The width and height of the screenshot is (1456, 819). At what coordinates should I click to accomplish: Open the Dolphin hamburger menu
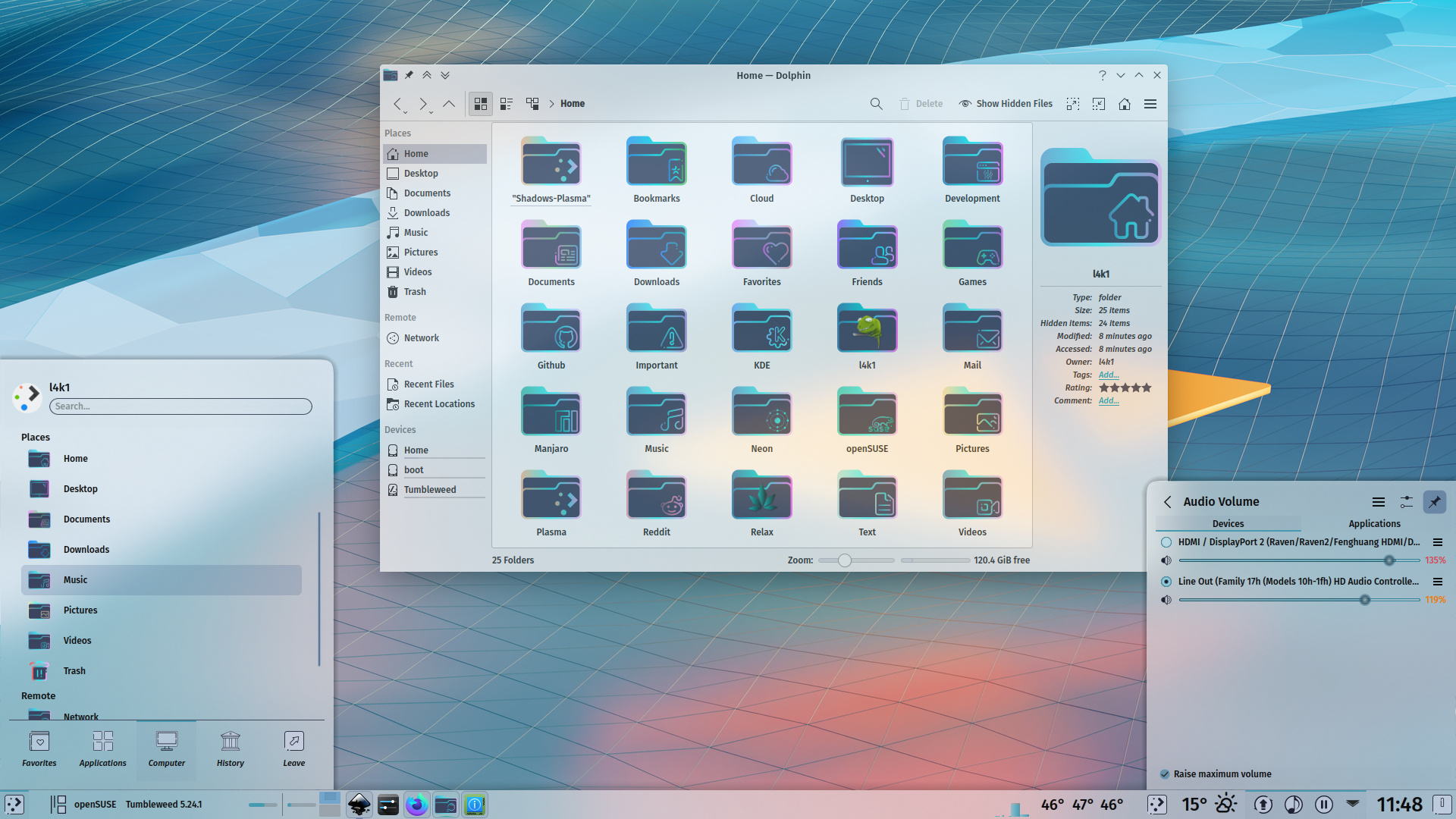1150,104
